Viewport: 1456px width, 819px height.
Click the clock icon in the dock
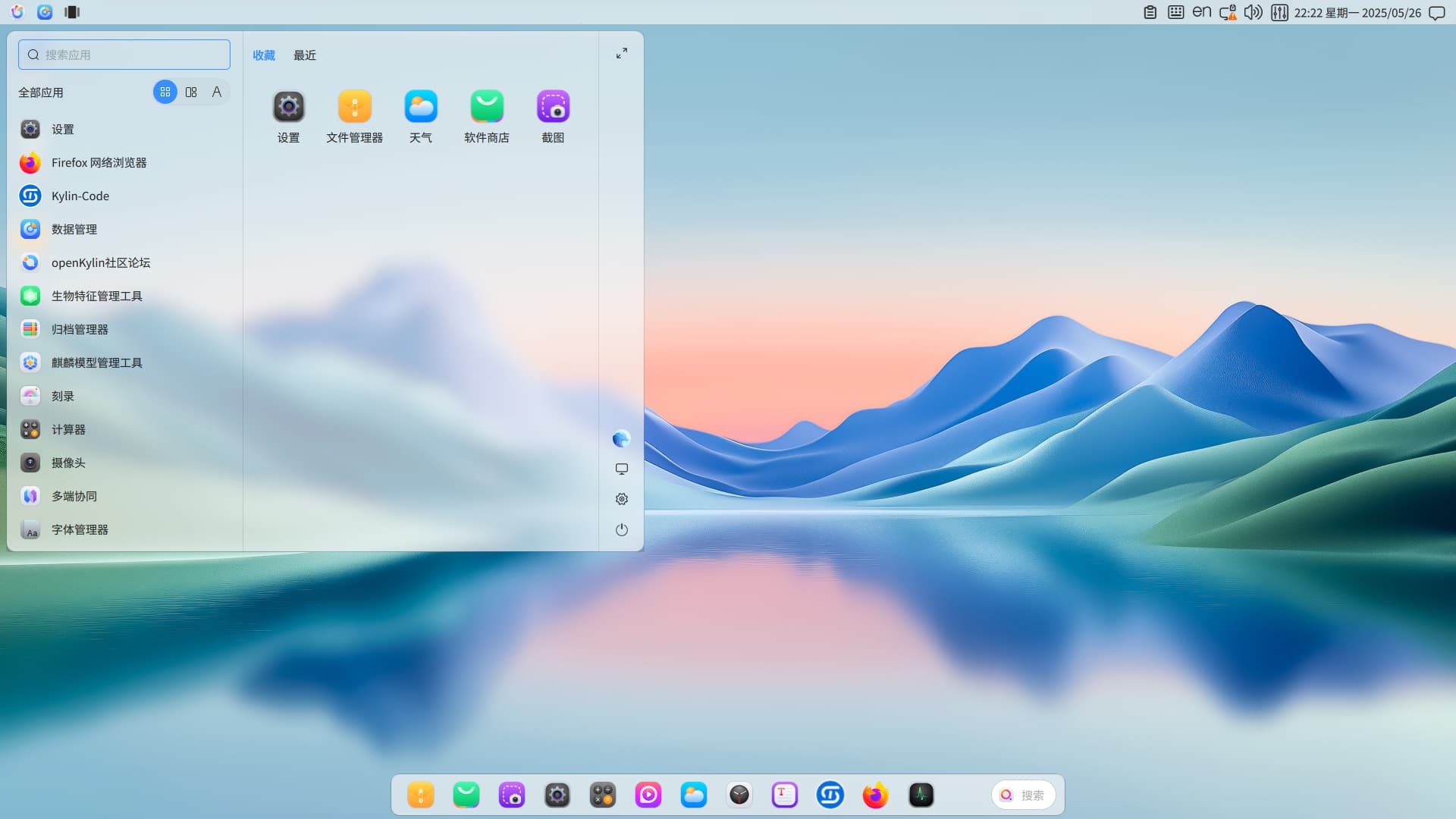(x=739, y=795)
